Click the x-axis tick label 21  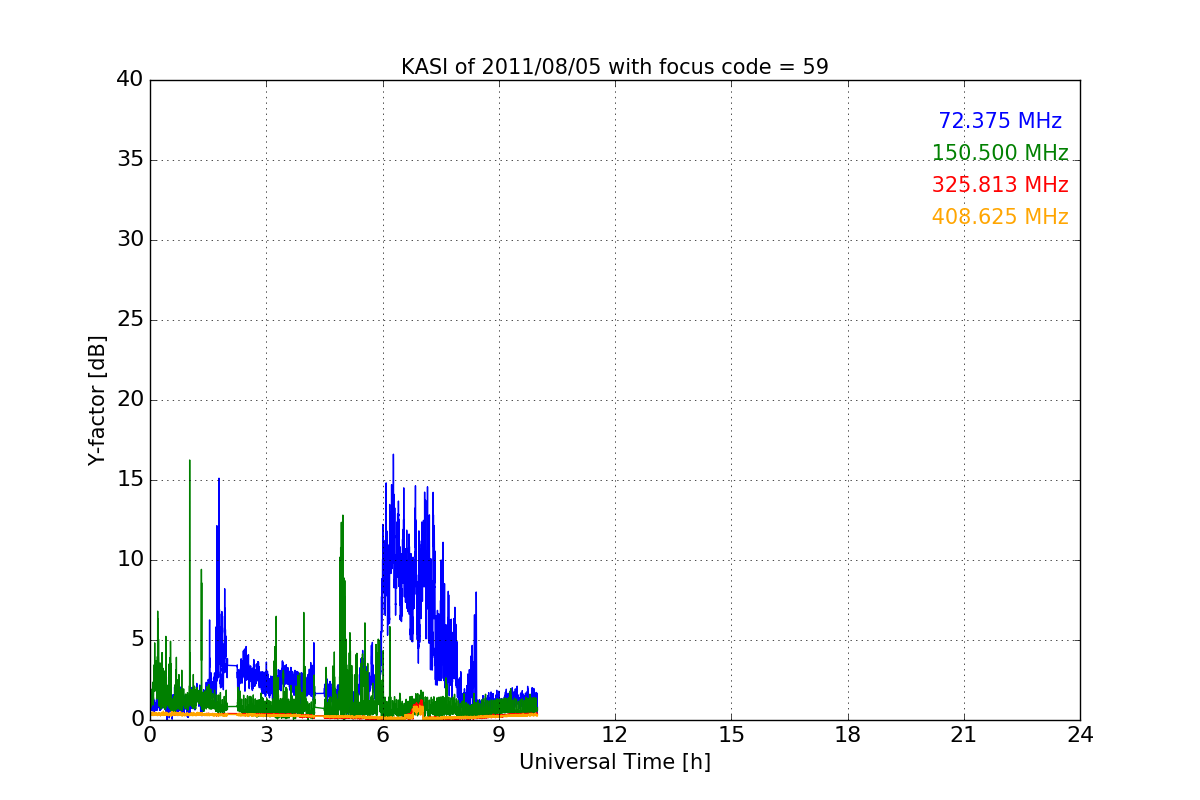(964, 735)
